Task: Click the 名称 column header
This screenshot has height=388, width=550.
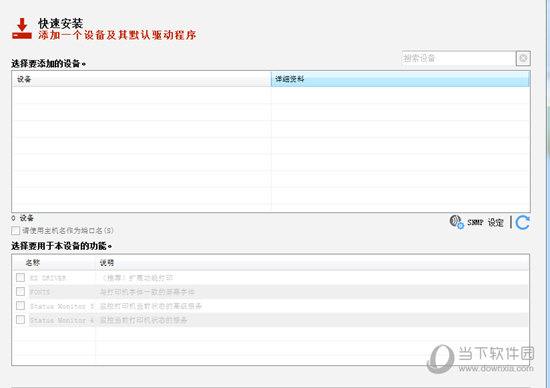Action: click(x=54, y=262)
